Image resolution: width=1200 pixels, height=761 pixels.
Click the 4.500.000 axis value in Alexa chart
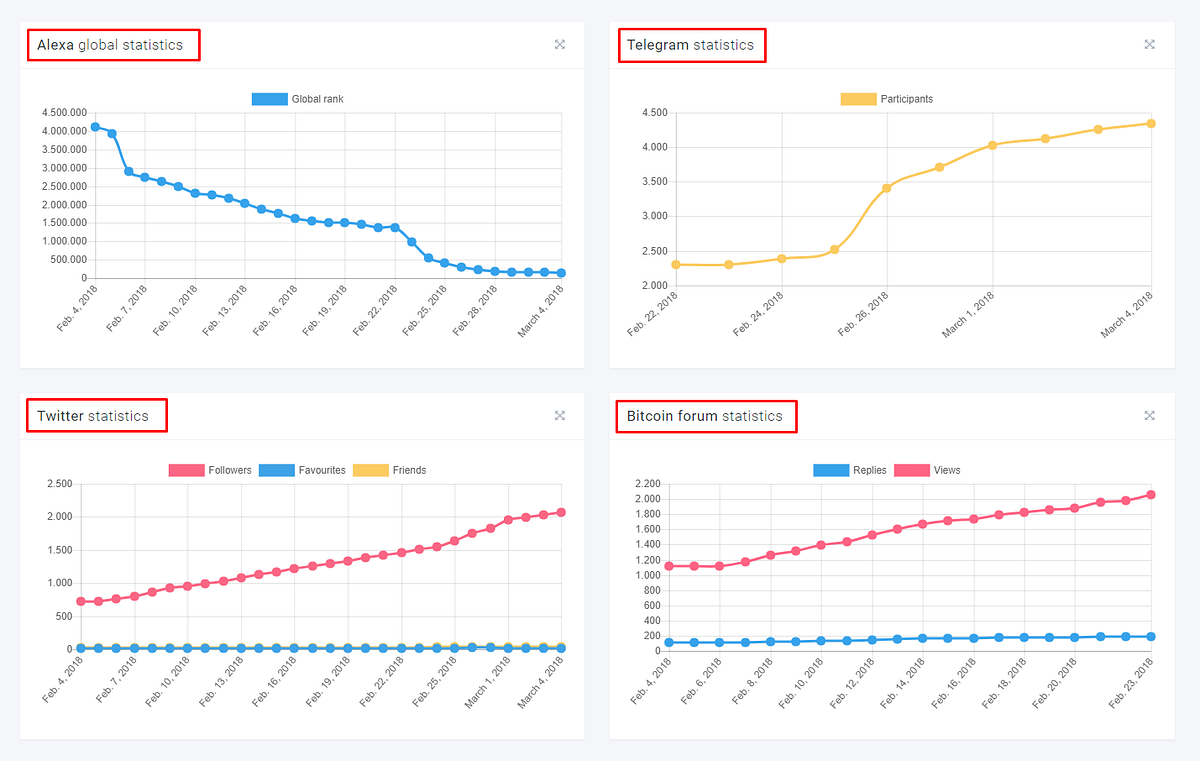point(63,113)
